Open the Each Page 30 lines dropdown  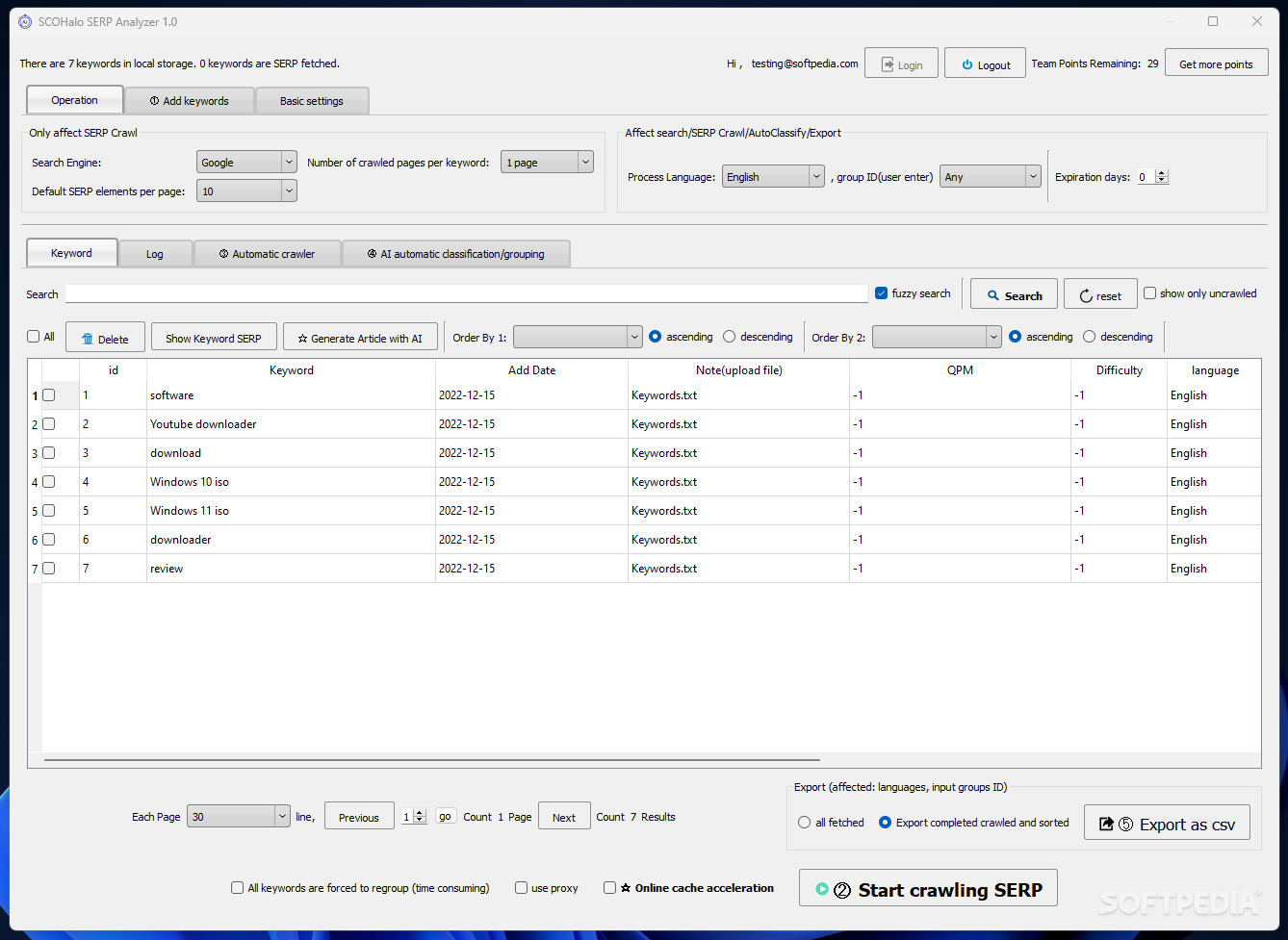[x=239, y=817]
